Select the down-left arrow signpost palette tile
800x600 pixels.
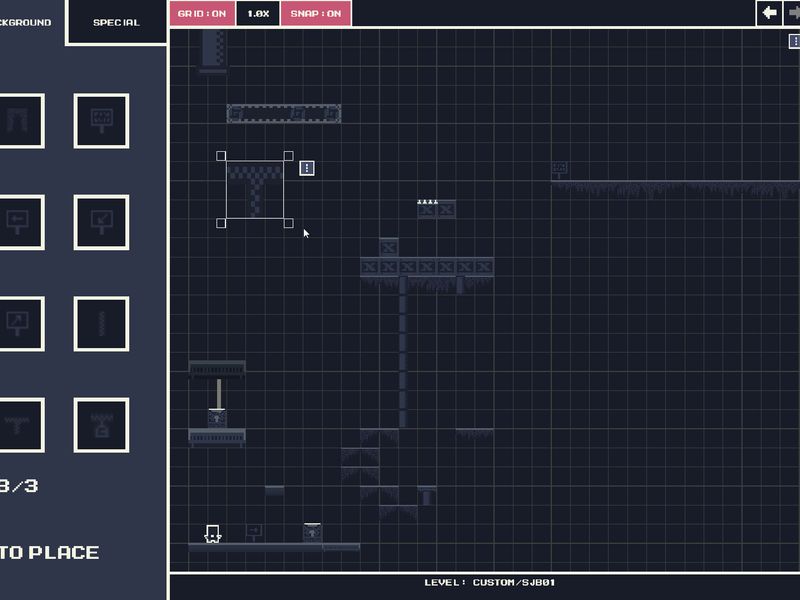[x=102, y=222]
